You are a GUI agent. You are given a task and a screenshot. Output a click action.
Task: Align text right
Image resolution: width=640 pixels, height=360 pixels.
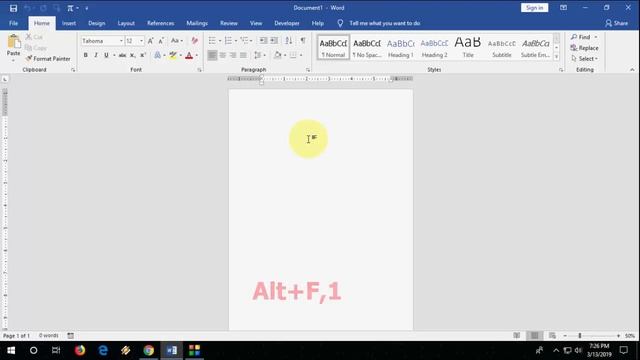[x=233, y=55]
